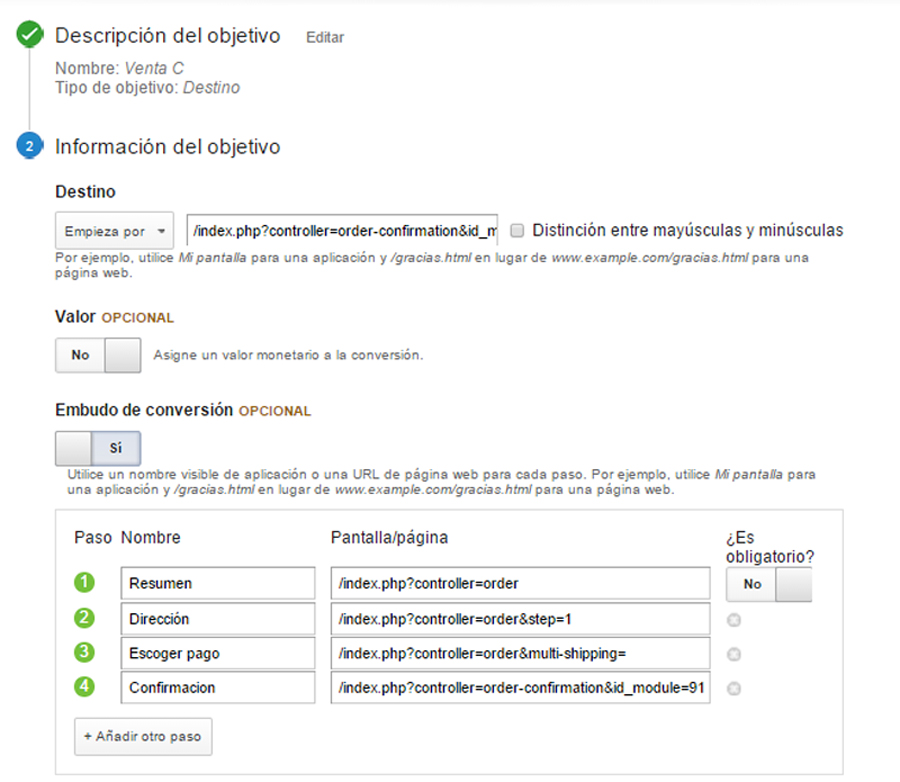Screen dimensions: 900x782
Task: Click the green step 4 number icon
Action: click(85, 687)
